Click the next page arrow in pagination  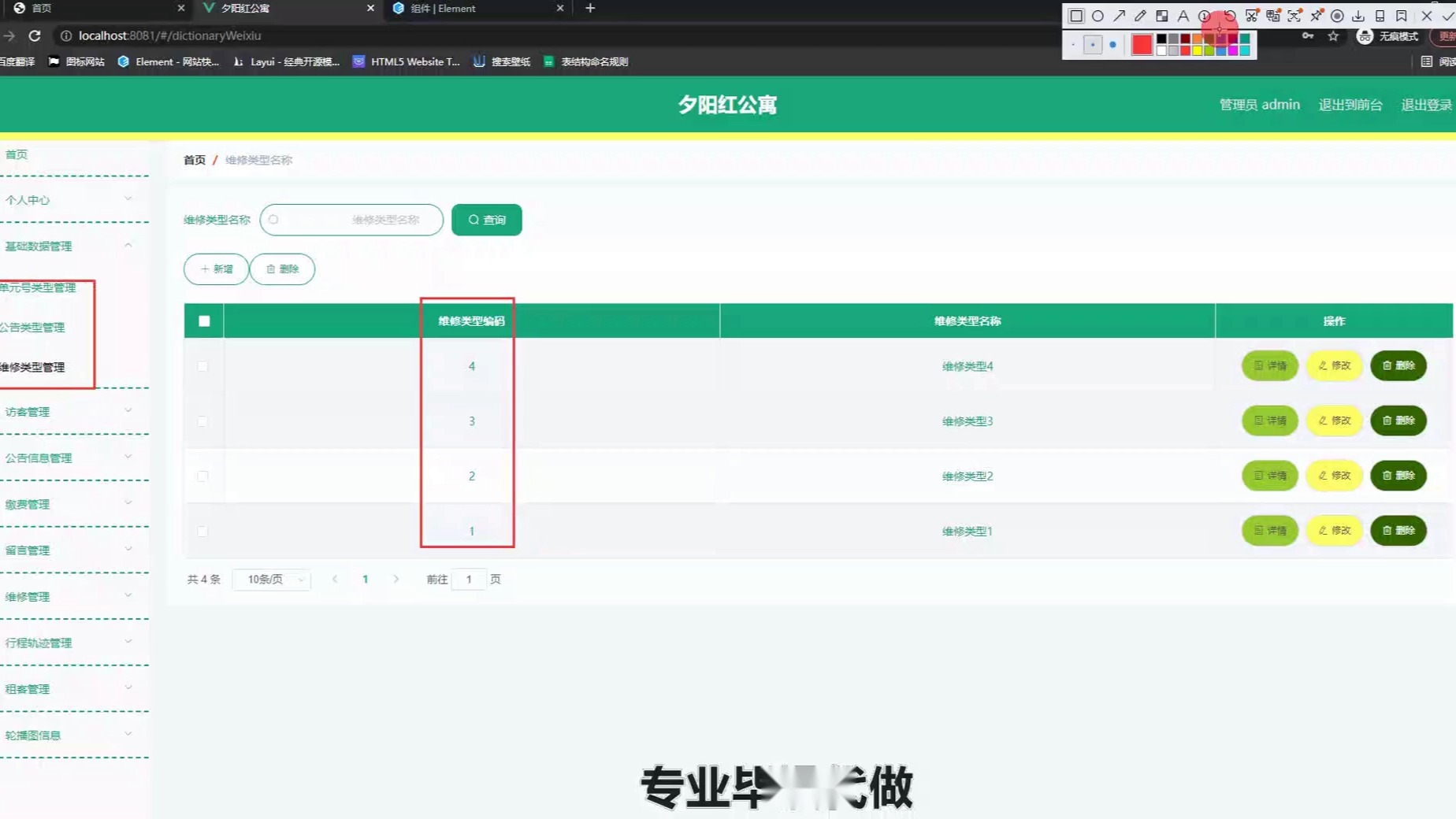(x=396, y=580)
